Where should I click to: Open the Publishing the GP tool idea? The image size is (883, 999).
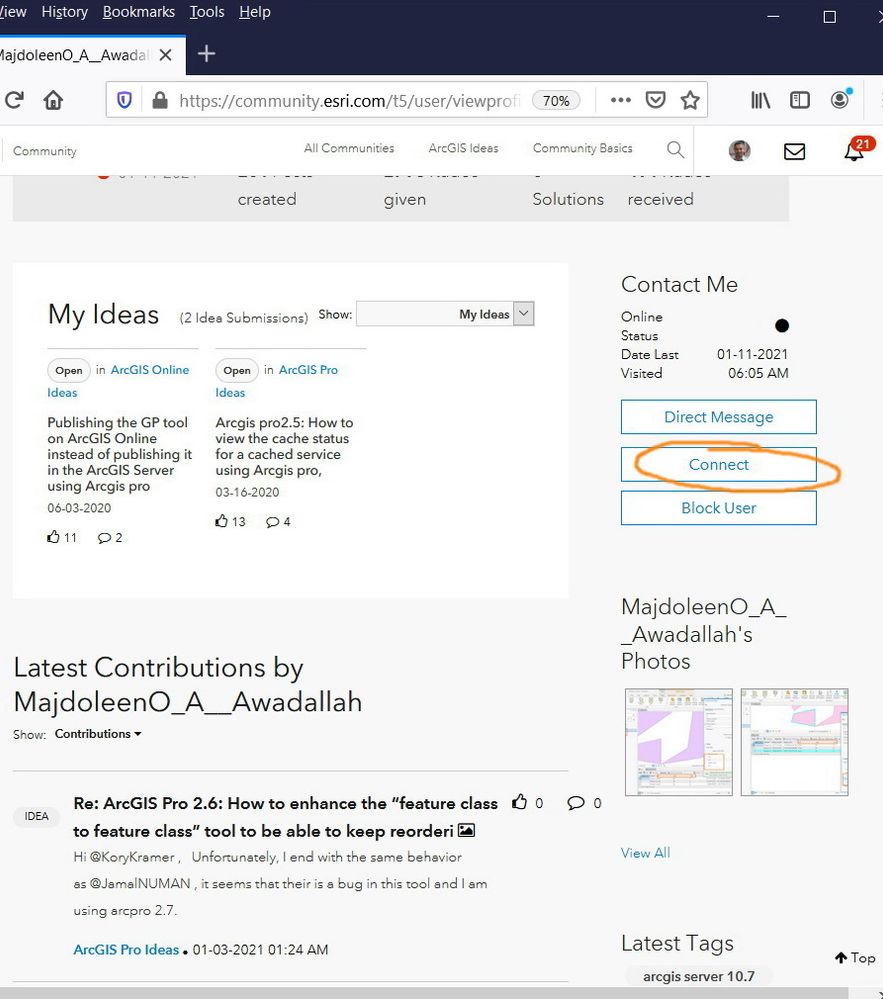tap(119, 454)
